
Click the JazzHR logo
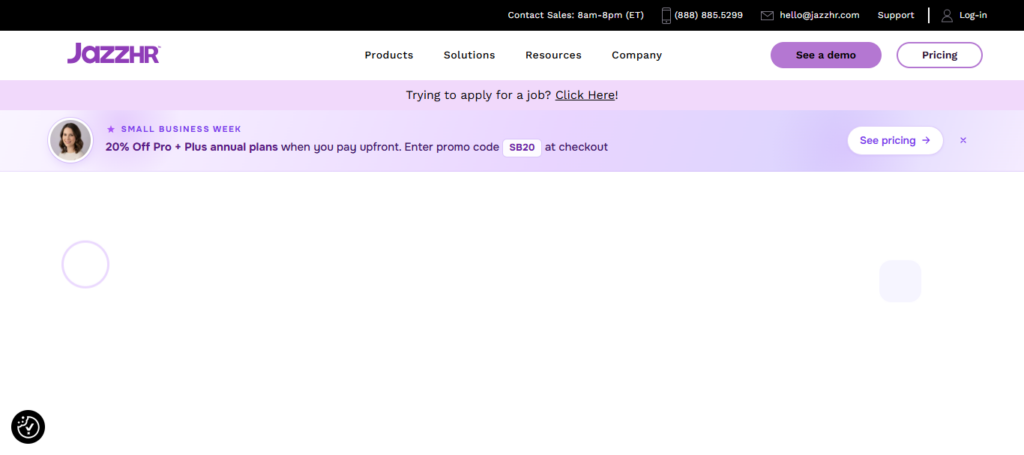114,54
